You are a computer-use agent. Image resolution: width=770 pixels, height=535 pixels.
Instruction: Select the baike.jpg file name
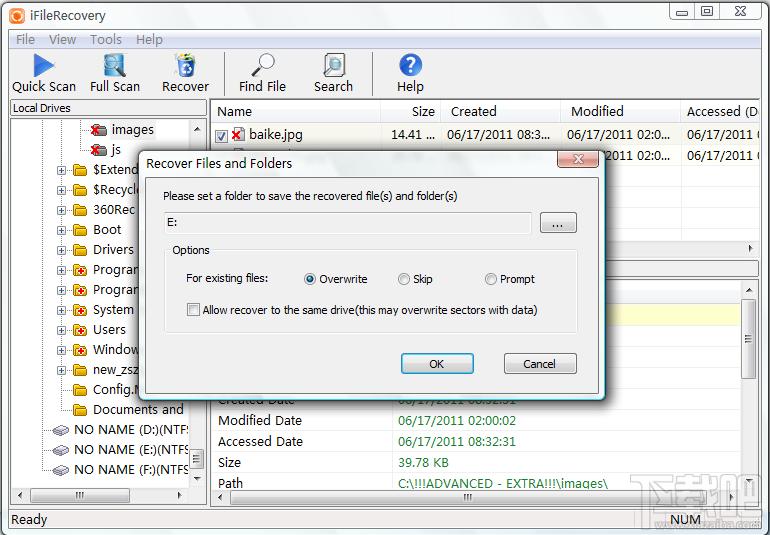(275, 134)
